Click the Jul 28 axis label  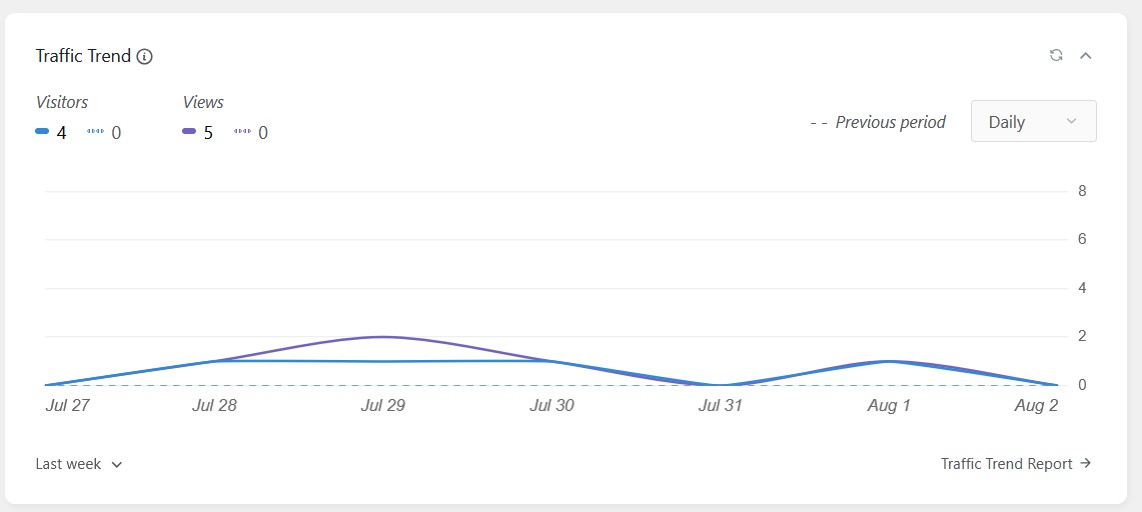tap(214, 406)
